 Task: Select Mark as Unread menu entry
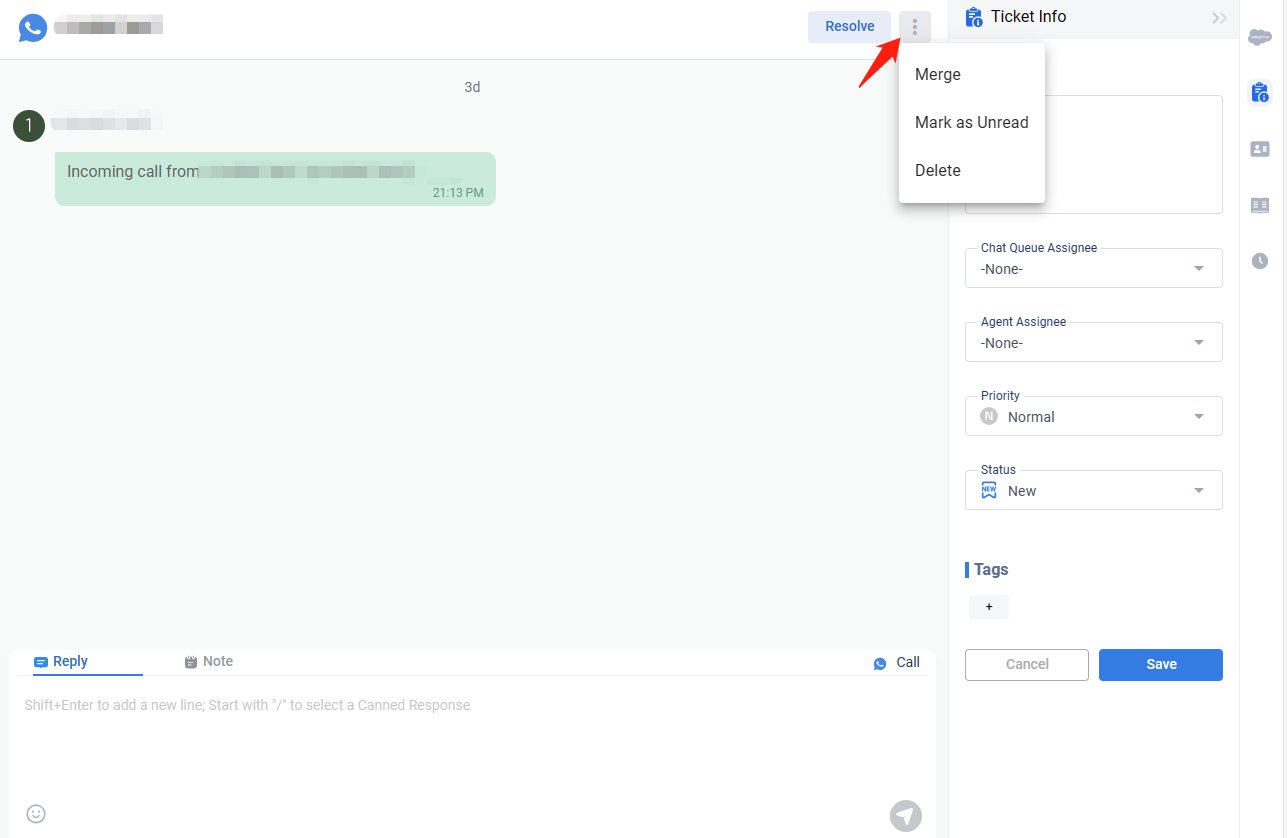tap(971, 123)
